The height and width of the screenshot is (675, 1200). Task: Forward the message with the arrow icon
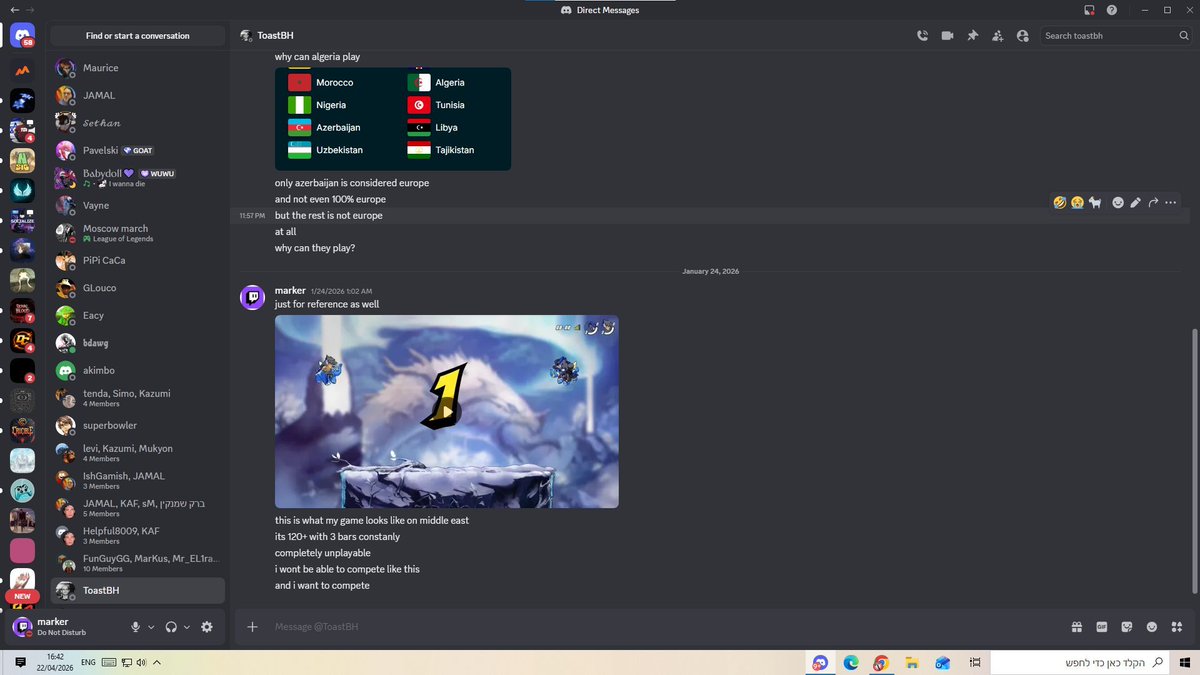pos(1153,202)
